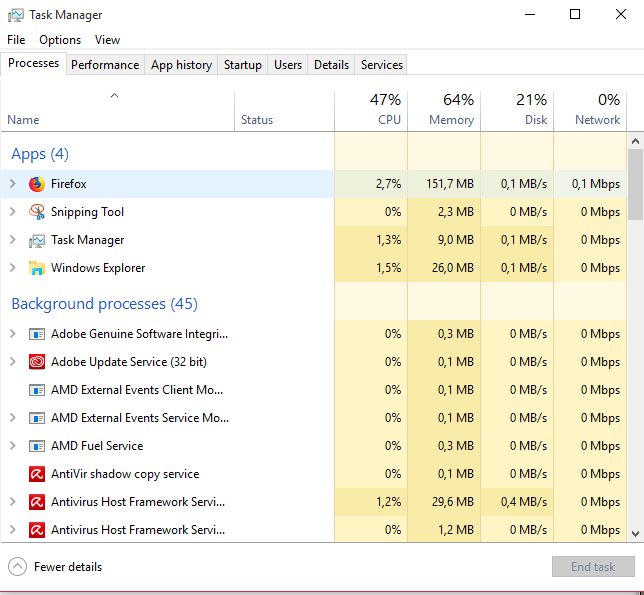Expand the Firefox process group

click(13, 184)
